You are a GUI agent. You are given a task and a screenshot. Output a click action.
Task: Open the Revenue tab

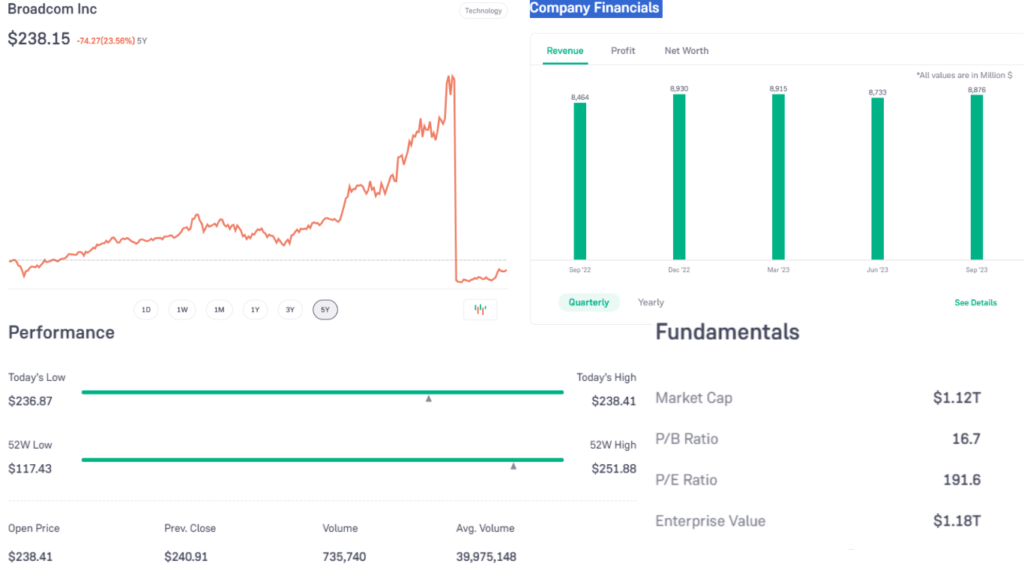click(565, 51)
